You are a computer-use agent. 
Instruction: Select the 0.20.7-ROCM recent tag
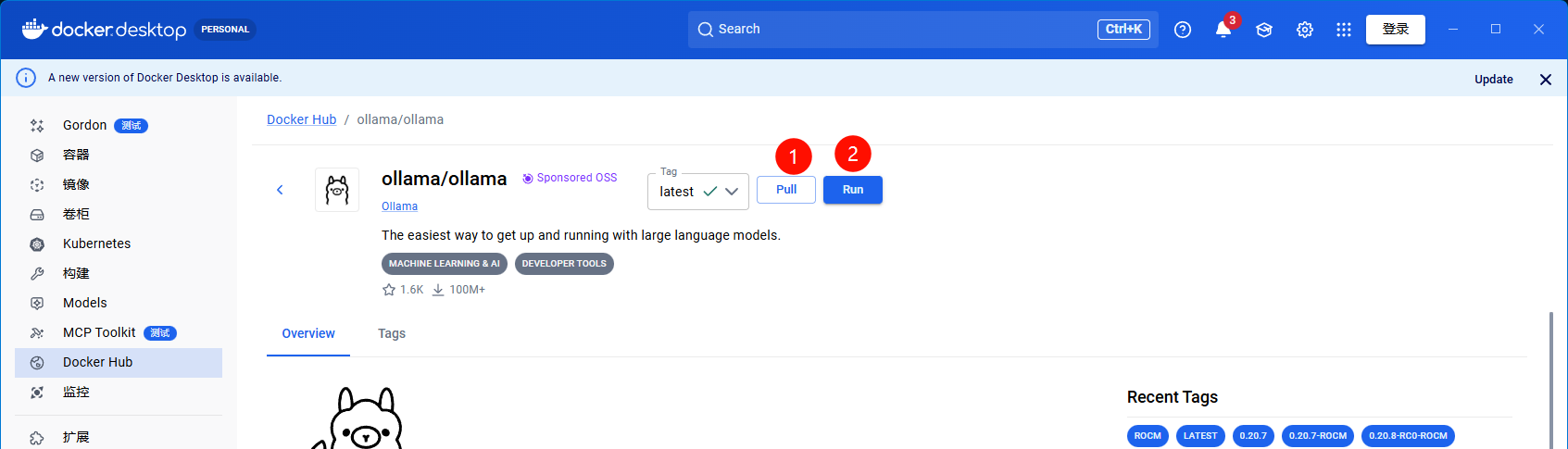(1318, 436)
